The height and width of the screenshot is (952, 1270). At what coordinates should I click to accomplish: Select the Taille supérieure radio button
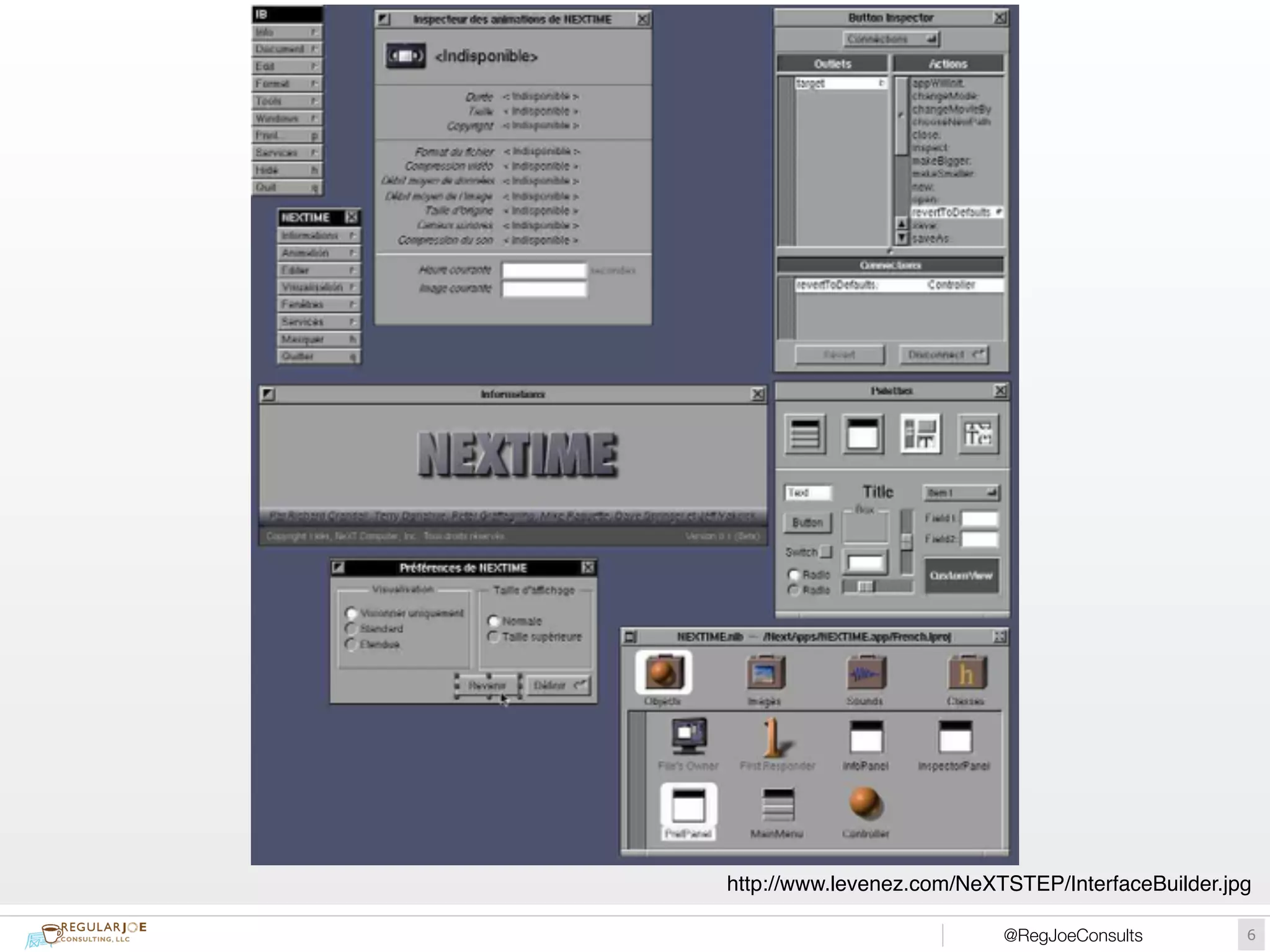(x=494, y=637)
